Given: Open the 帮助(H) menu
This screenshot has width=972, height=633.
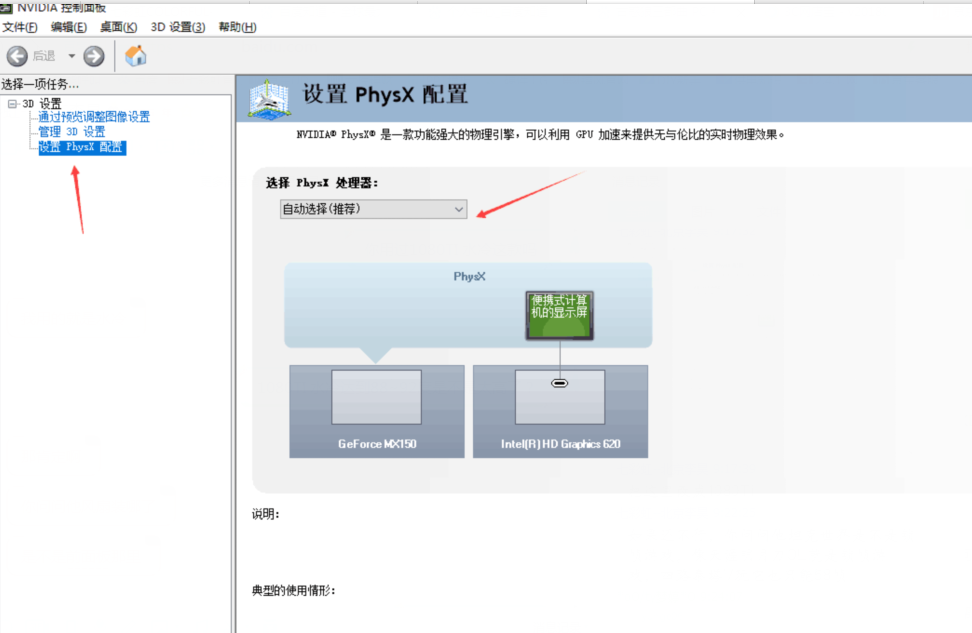Looking at the screenshot, I should pos(237,27).
